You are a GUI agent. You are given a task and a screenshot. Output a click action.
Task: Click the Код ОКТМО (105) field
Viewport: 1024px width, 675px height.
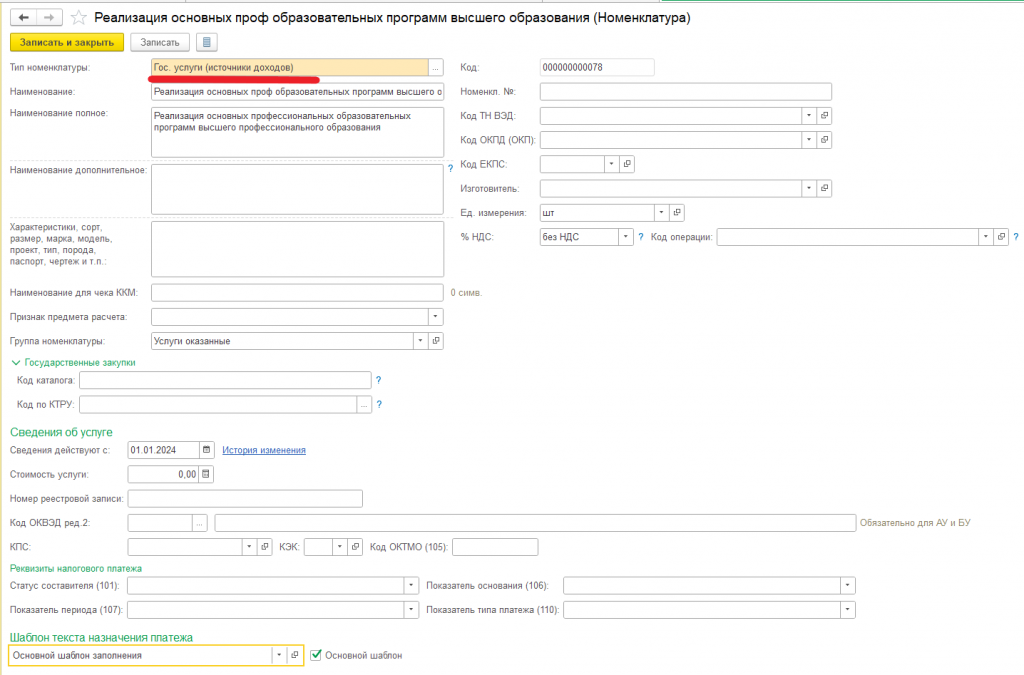[x=495, y=547]
